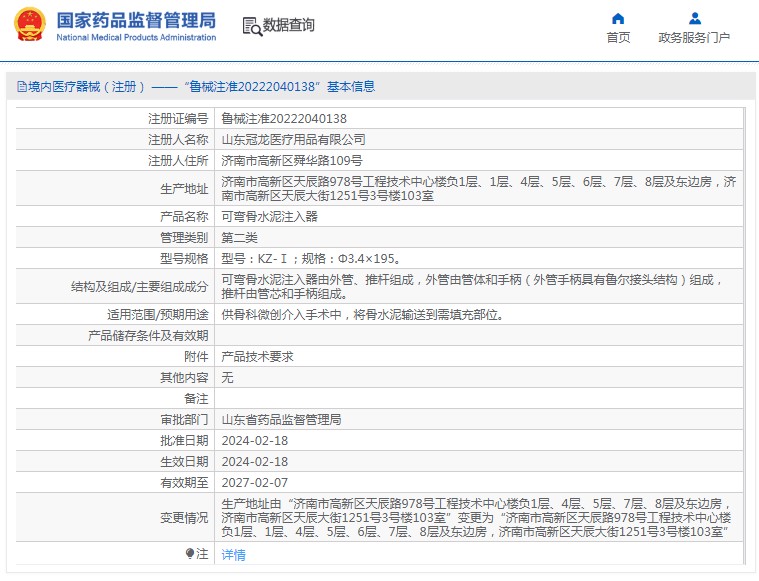
Task: Go to 首页 home link
Action: (618, 38)
